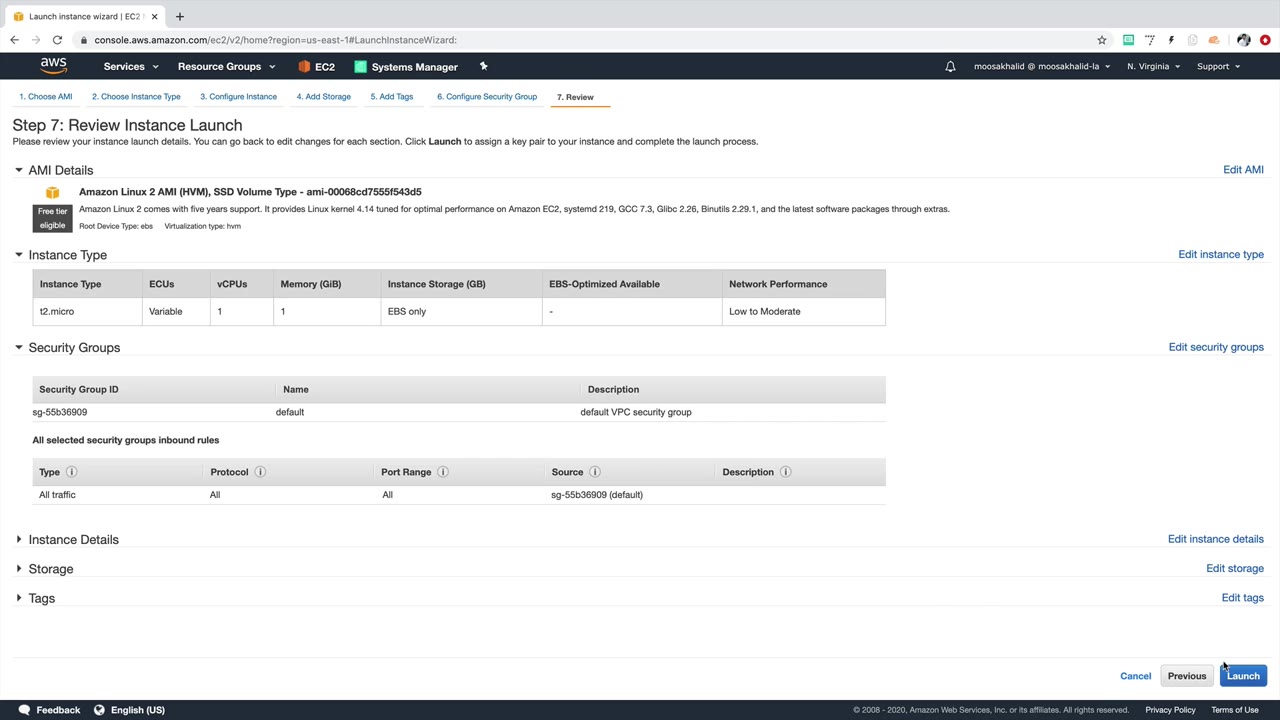Open the Systems Manager shortcut
This screenshot has width=1280, height=720.
(x=406, y=67)
